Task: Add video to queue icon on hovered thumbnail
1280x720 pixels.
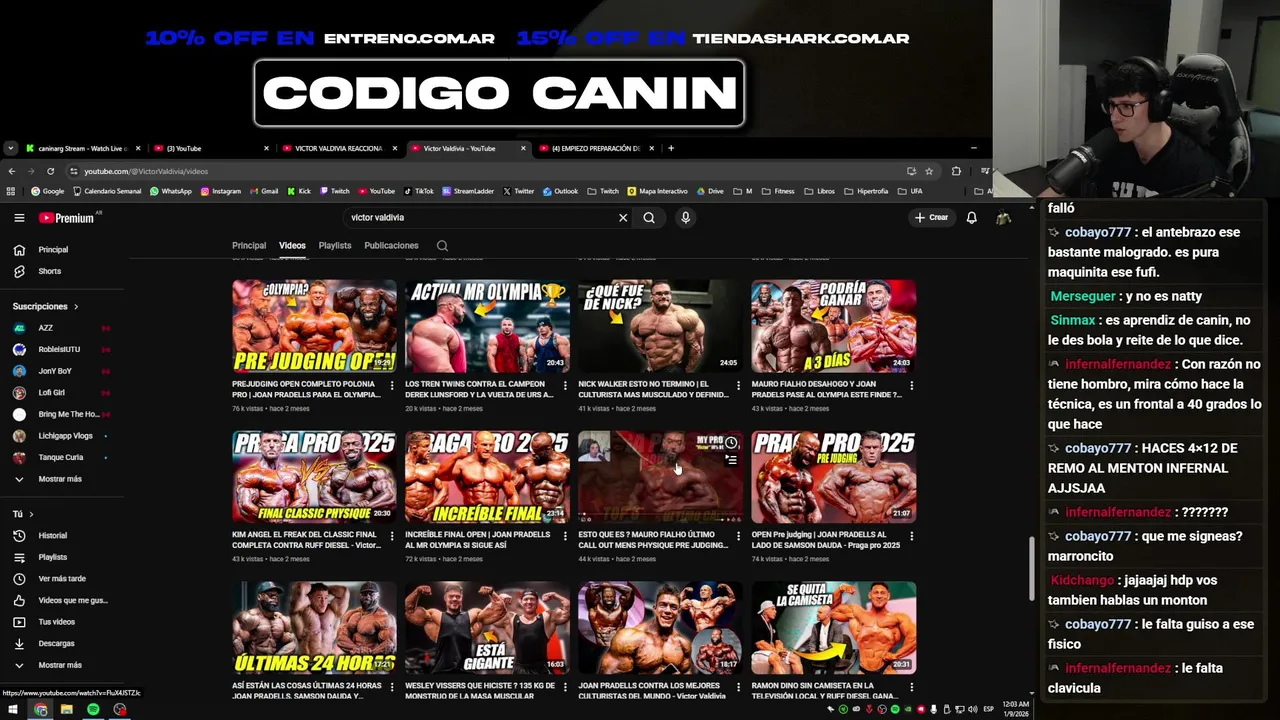Action: pos(731,460)
